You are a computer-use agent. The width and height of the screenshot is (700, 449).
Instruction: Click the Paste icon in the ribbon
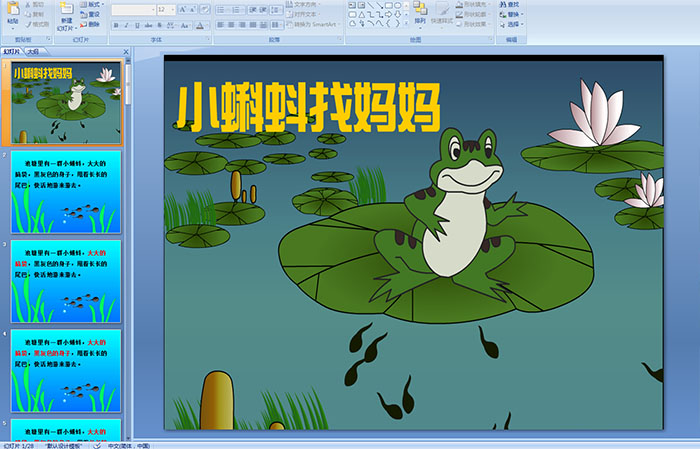(13, 9)
